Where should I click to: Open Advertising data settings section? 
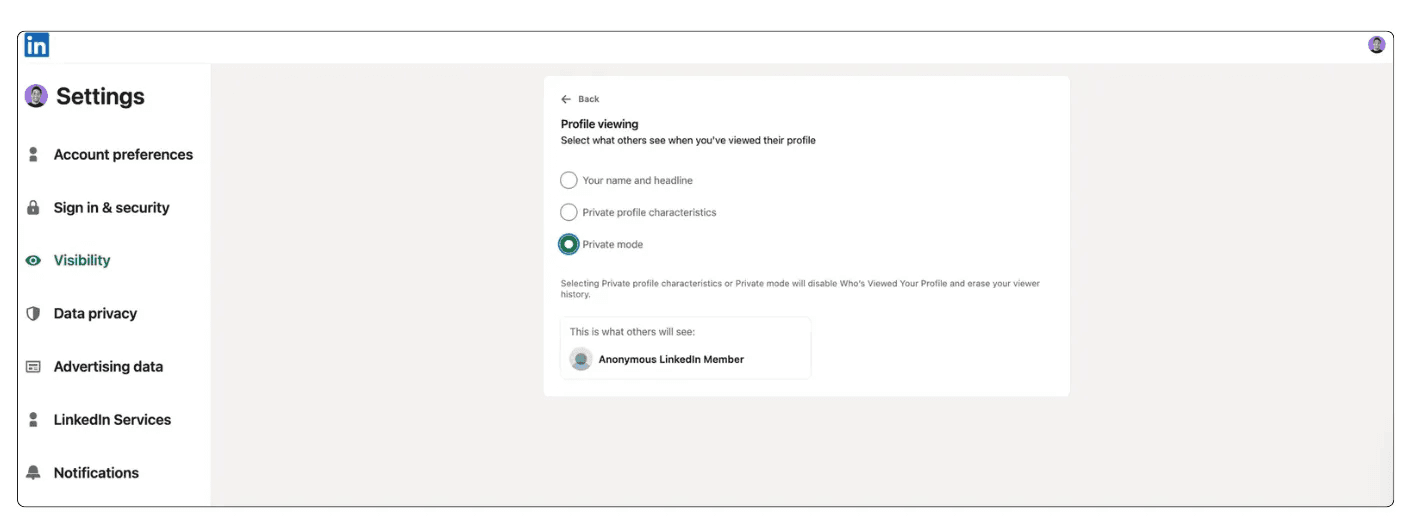click(x=108, y=367)
